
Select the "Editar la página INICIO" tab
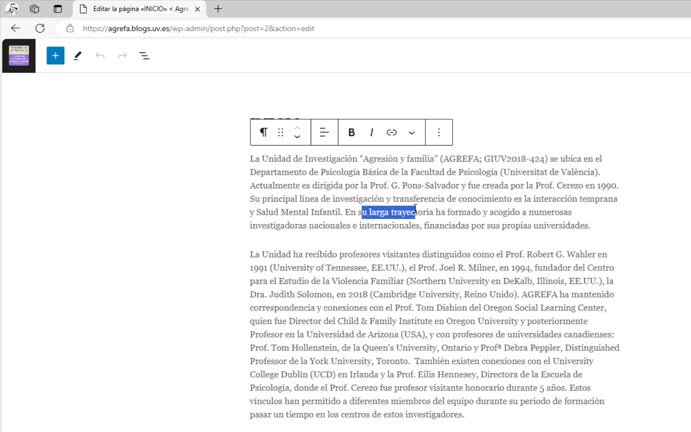pyautogui.click(x=140, y=9)
